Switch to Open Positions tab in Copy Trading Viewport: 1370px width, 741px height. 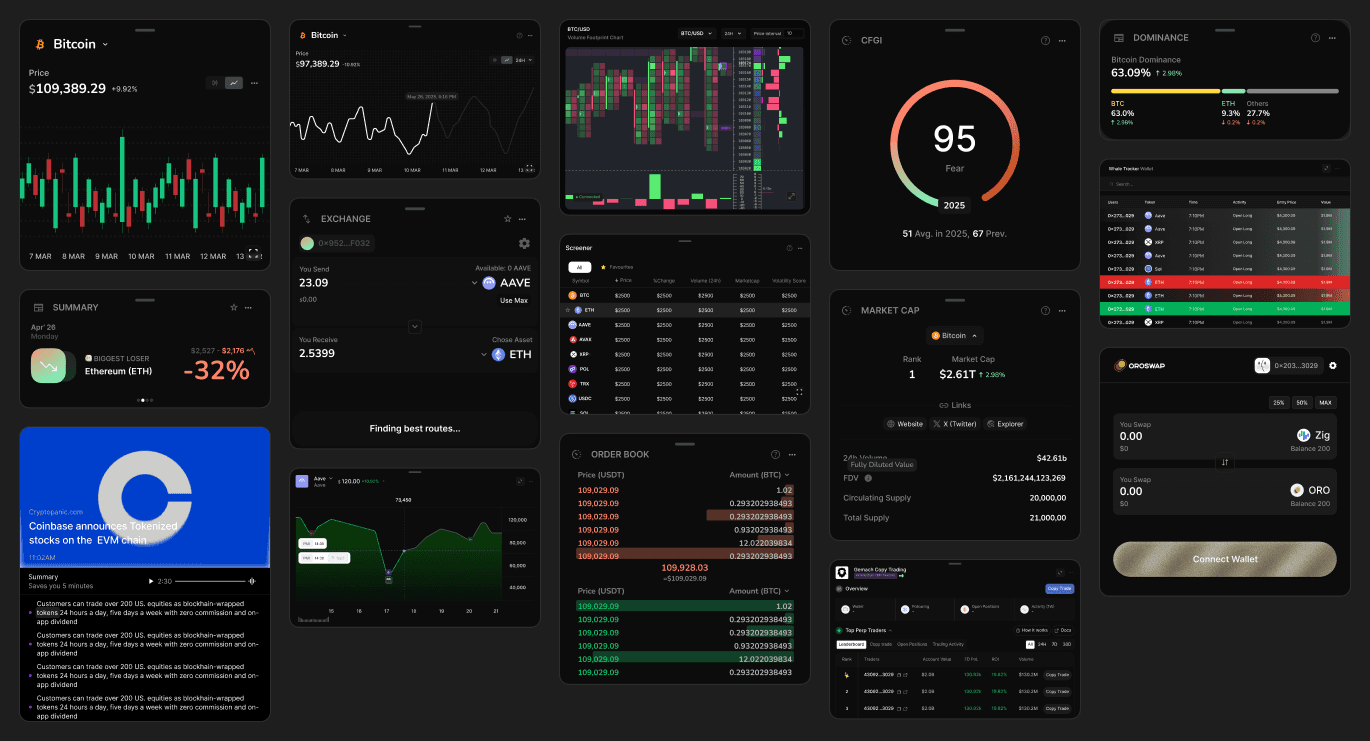[x=912, y=644]
